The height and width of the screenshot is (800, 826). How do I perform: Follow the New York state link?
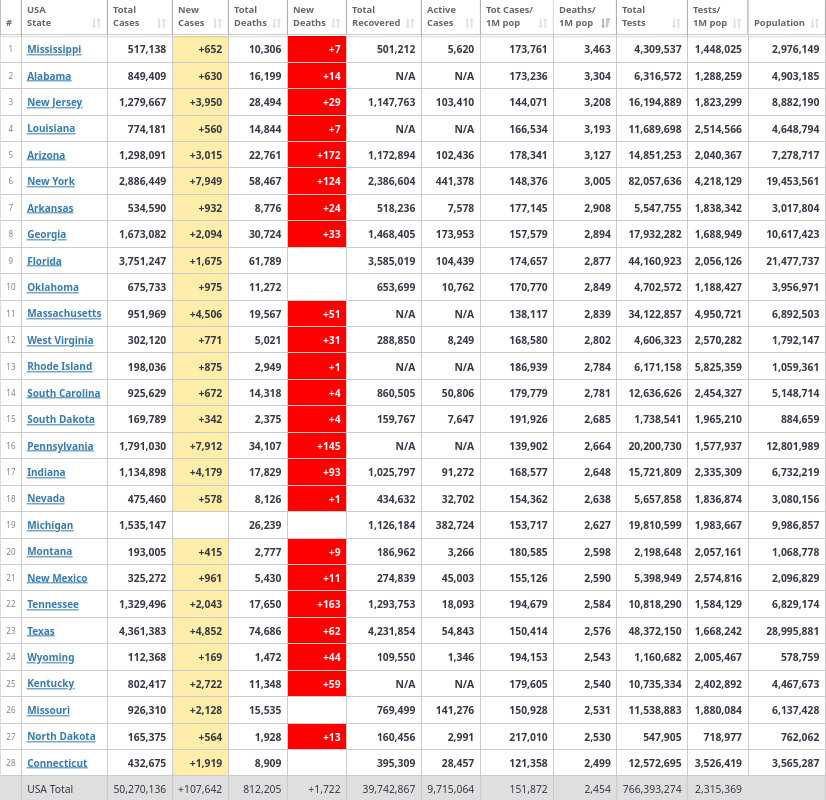tap(50, 181)
